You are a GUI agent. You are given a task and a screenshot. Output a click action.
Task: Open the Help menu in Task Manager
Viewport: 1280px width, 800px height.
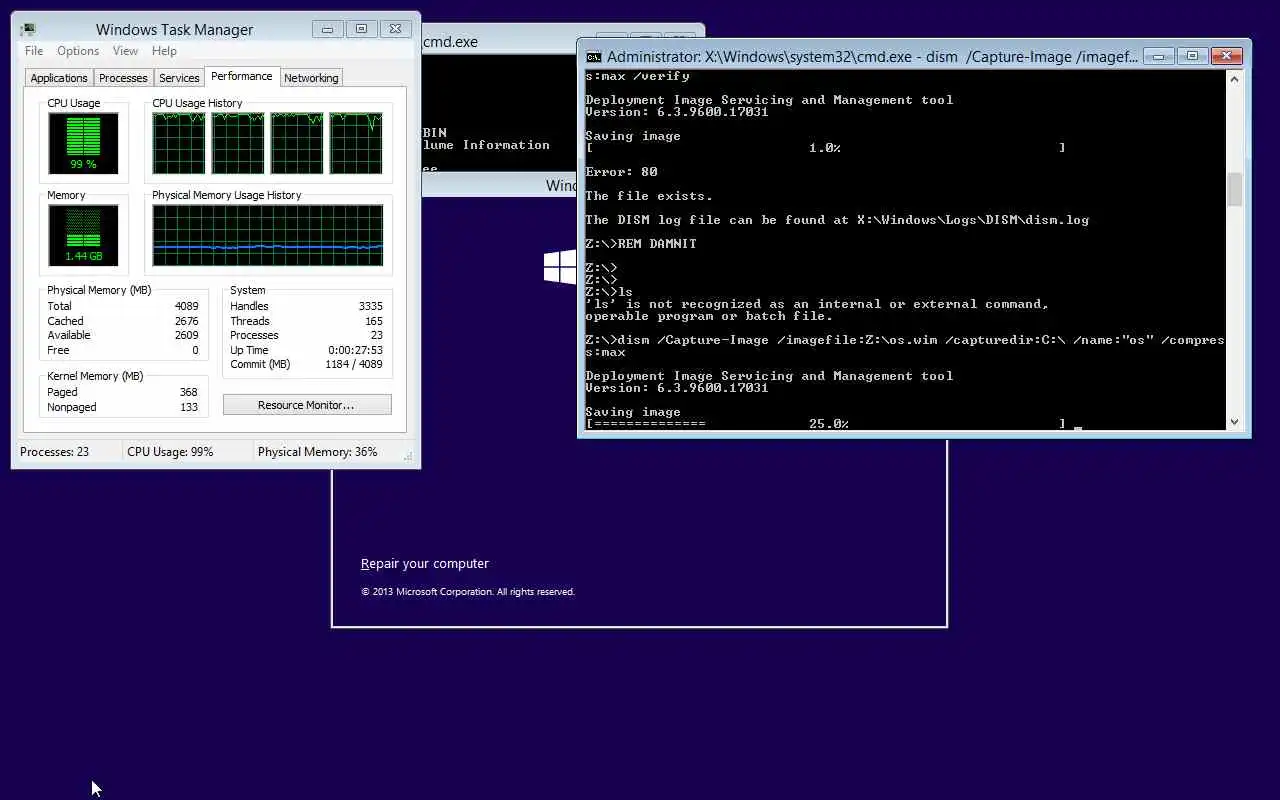pos(164,51)
